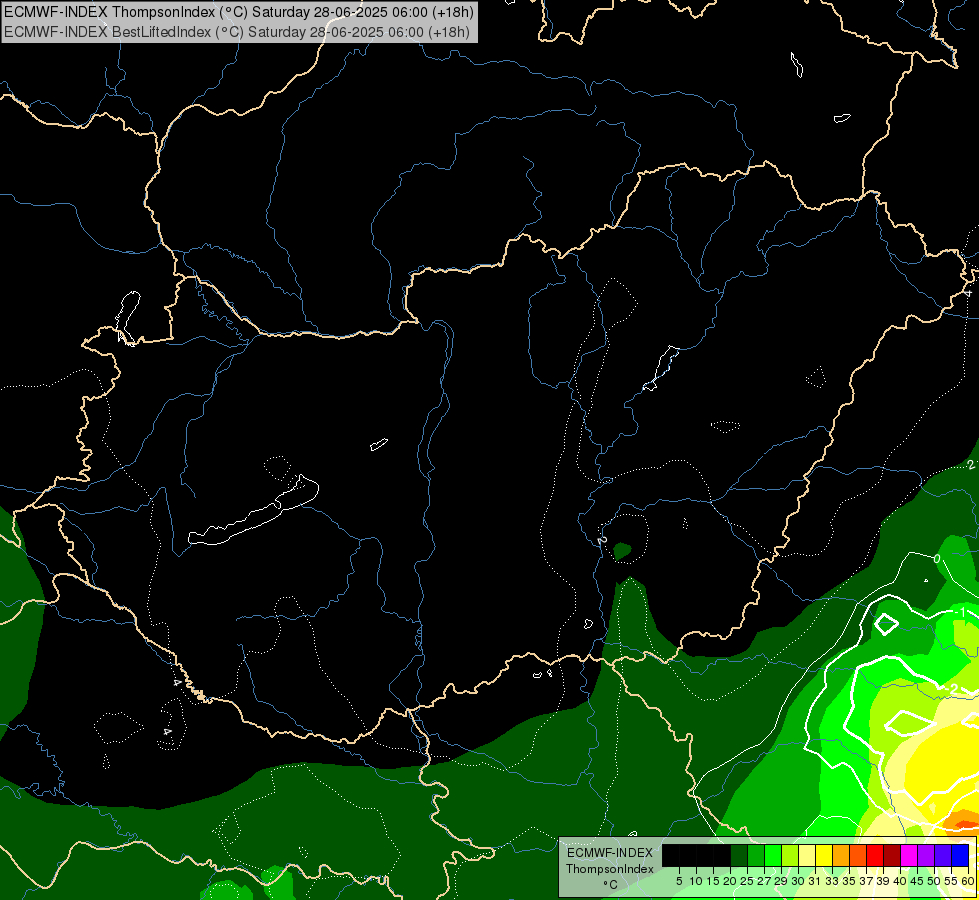The image size is (979, 900).
Task: Click the legend tick value 35
Action: (x=849, y=881)
